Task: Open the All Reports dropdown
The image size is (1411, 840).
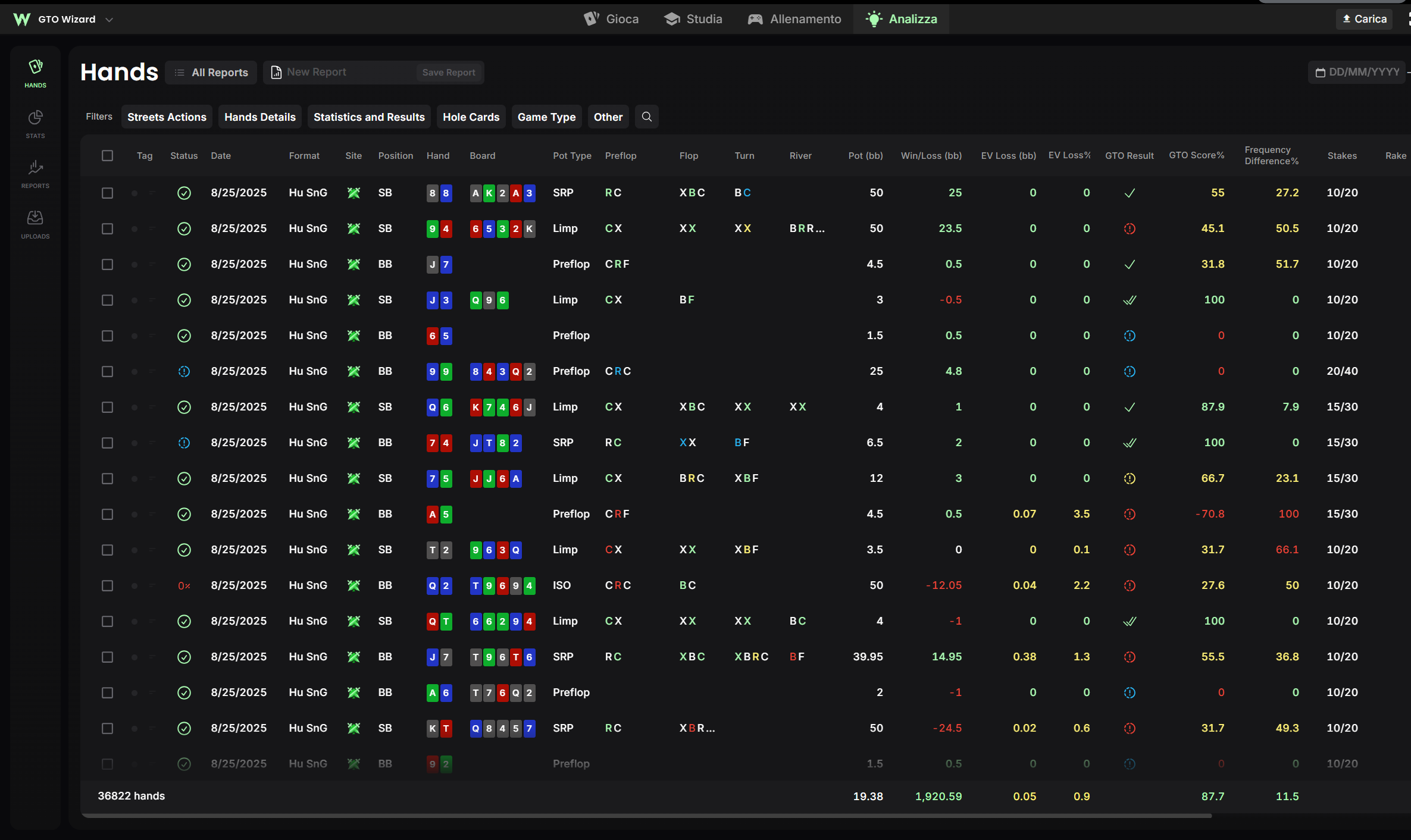Action: click(211, 72)
